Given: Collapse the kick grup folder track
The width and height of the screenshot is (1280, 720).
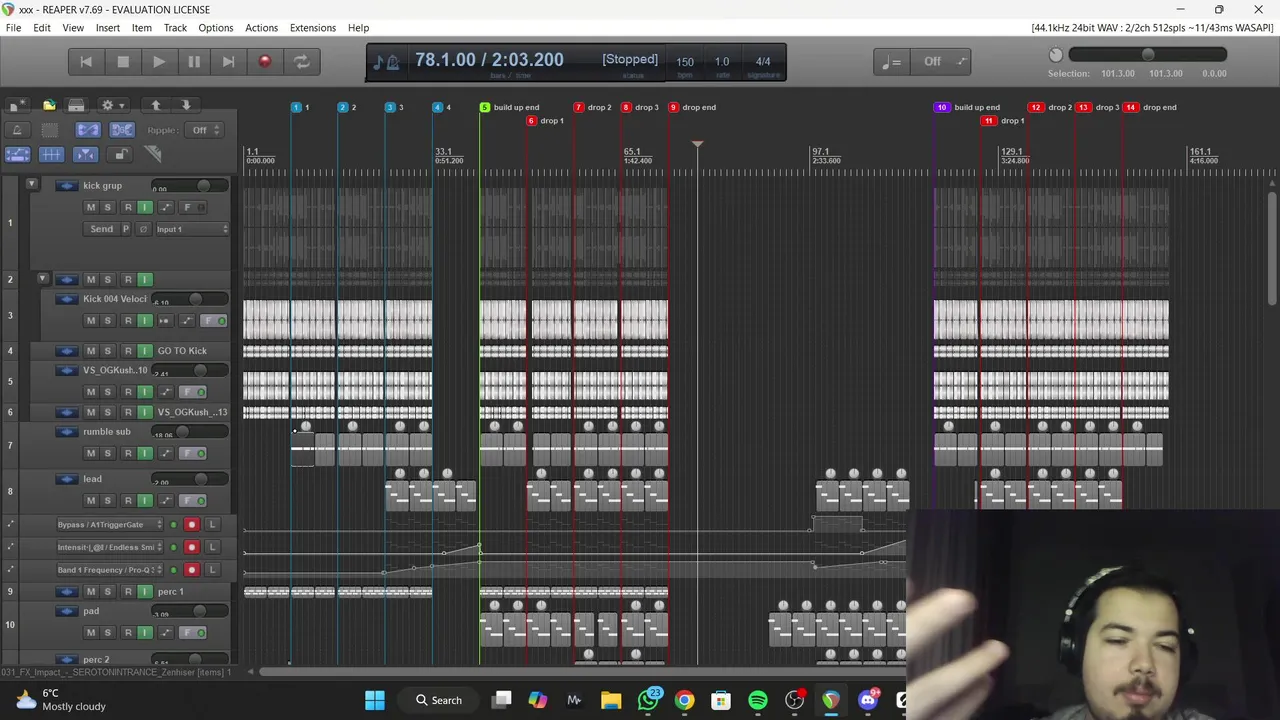Looking at the screenshot, I should coord(31,185).
